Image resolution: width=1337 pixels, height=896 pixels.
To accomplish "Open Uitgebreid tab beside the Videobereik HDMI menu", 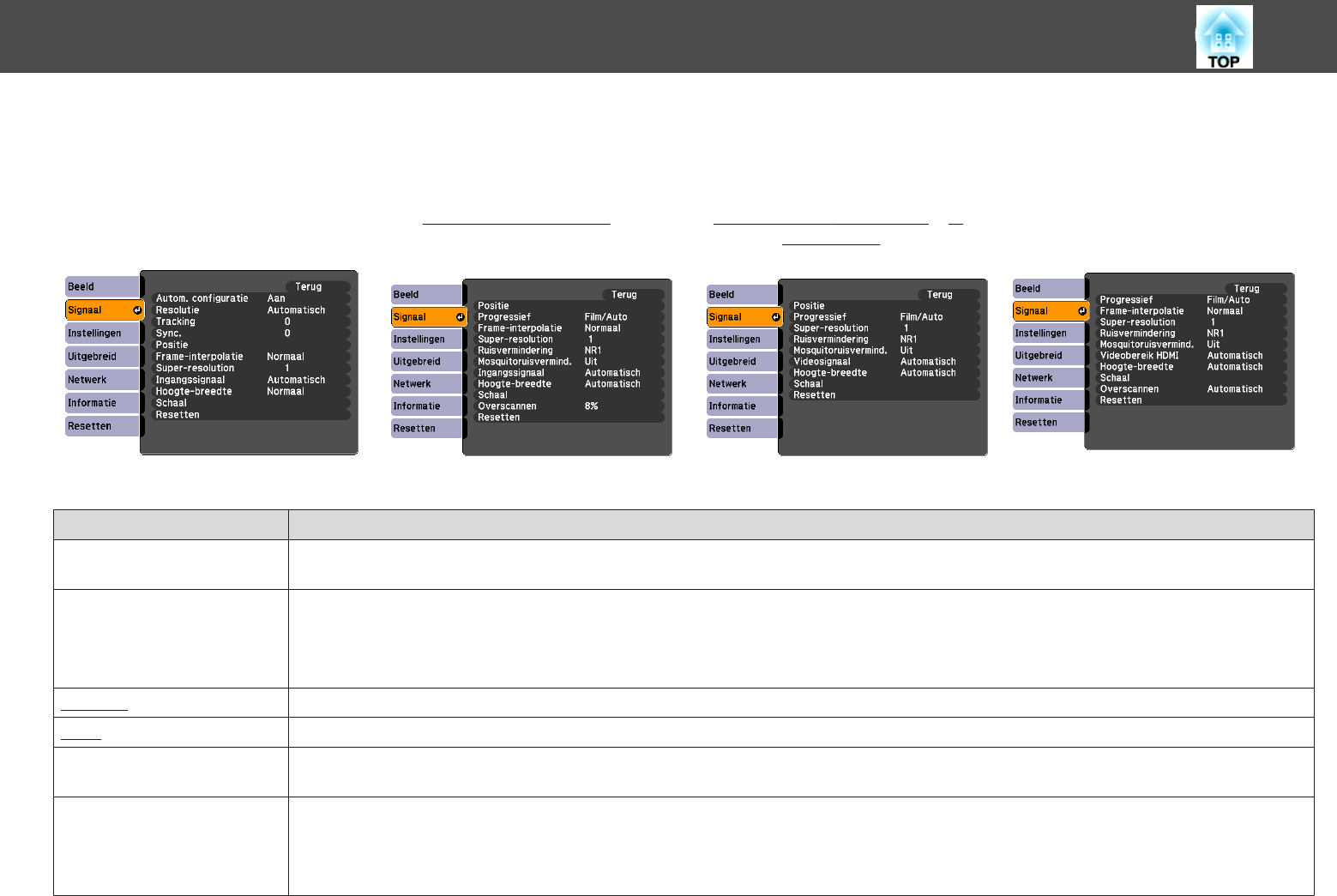I will tap(1049, 355).
